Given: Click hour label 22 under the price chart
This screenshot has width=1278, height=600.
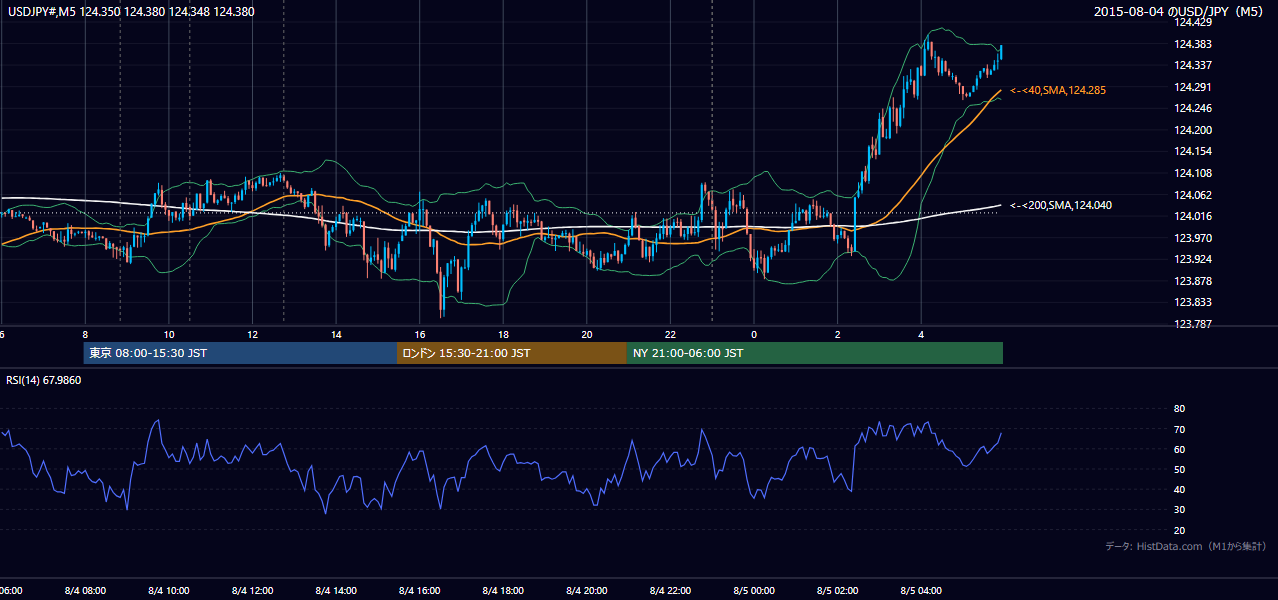Looking at the screenshot, I should [x=671, y=334].
